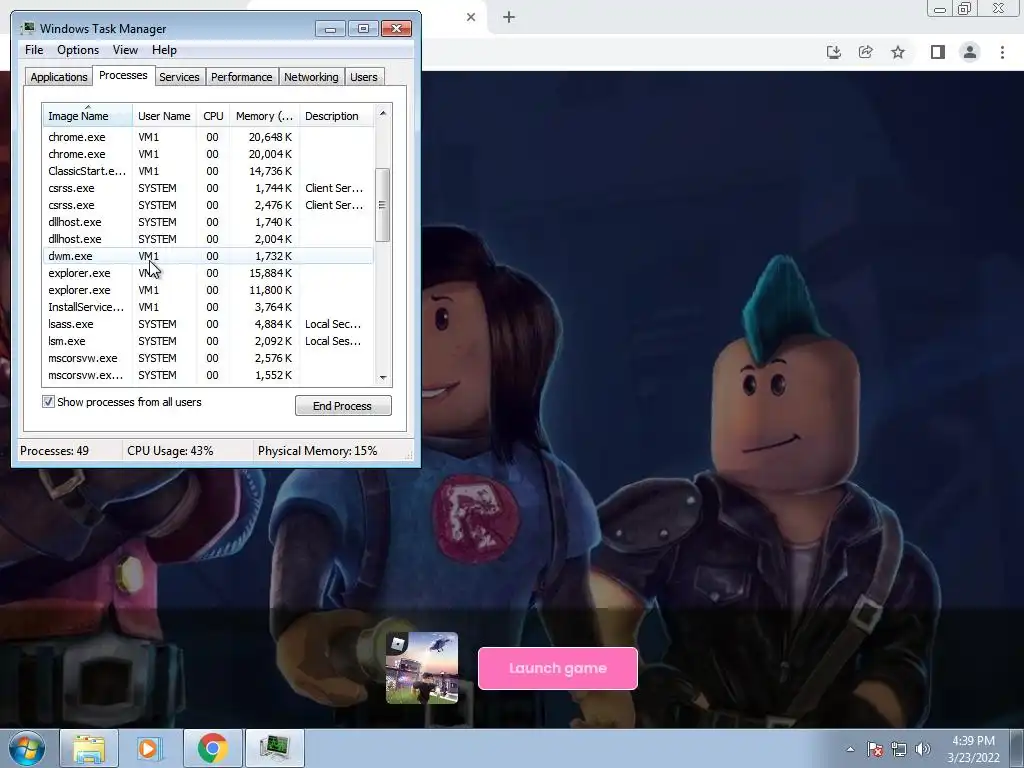The image size is (1024, 768).
Task: Switch to the Applications tab
Action: point(59,77)
